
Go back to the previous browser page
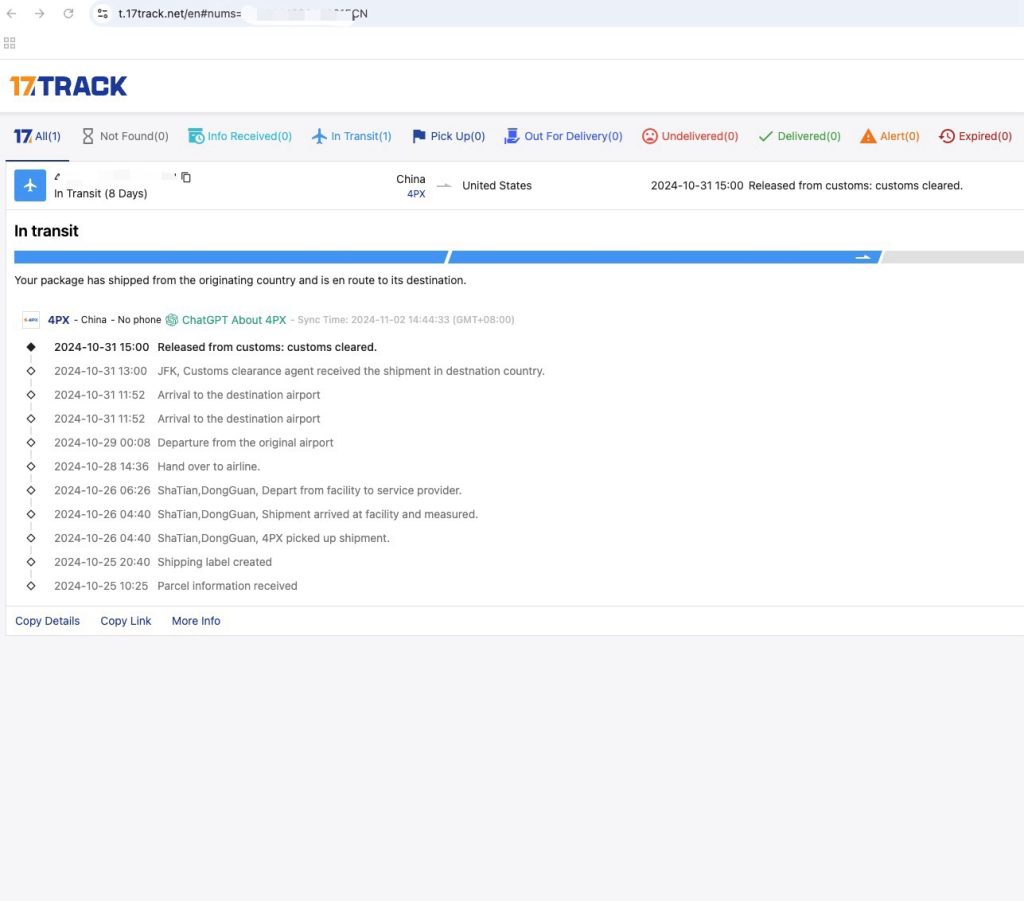coord(11,13)
